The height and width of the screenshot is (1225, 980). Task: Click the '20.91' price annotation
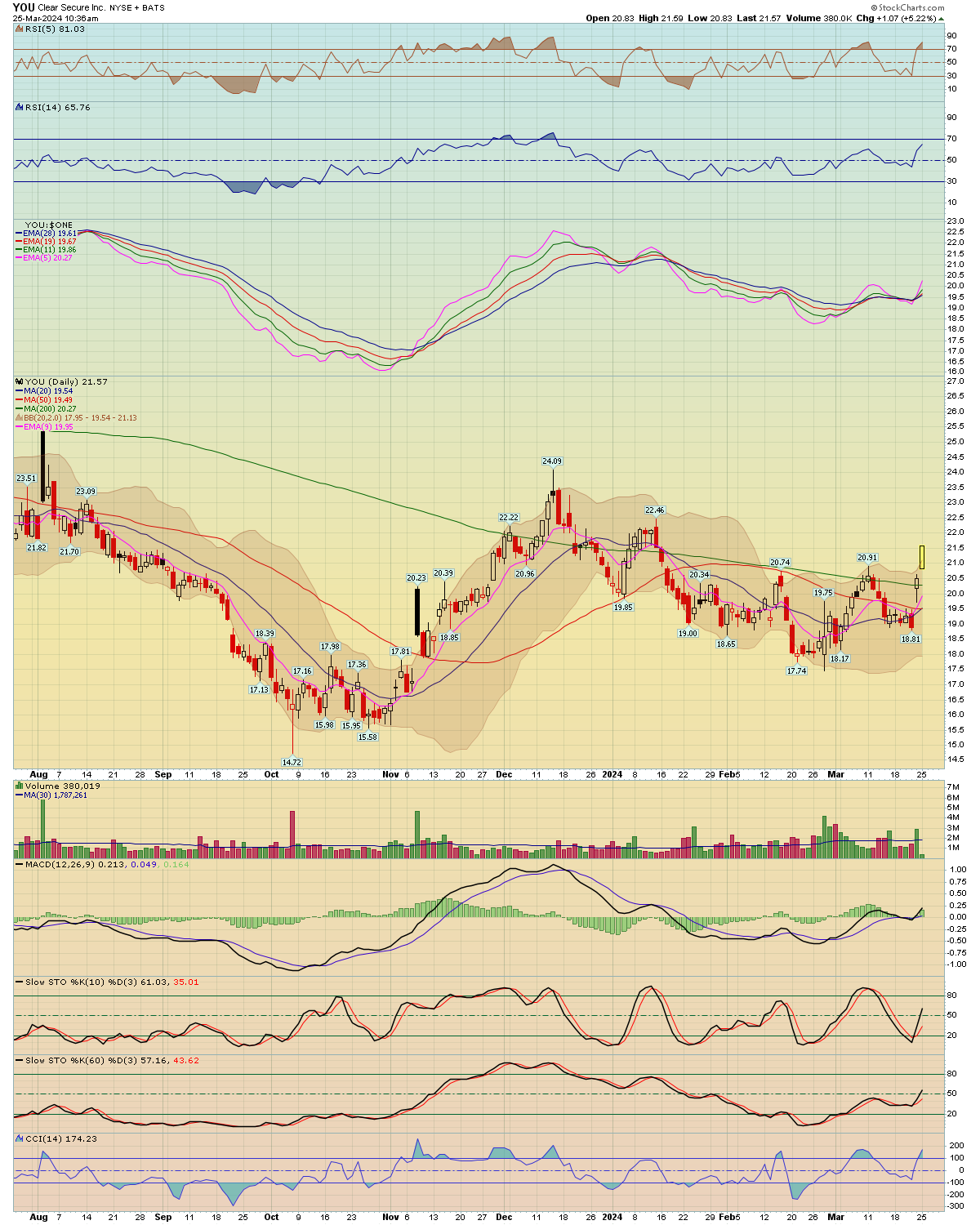click(867, 558)
